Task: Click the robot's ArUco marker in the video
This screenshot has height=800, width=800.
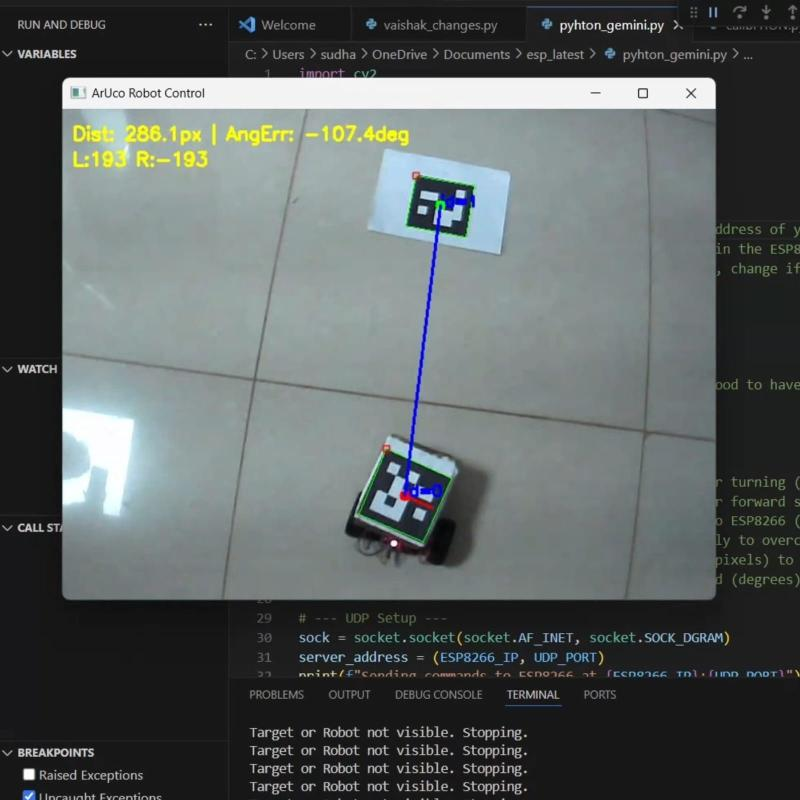Action: (405, 498)
